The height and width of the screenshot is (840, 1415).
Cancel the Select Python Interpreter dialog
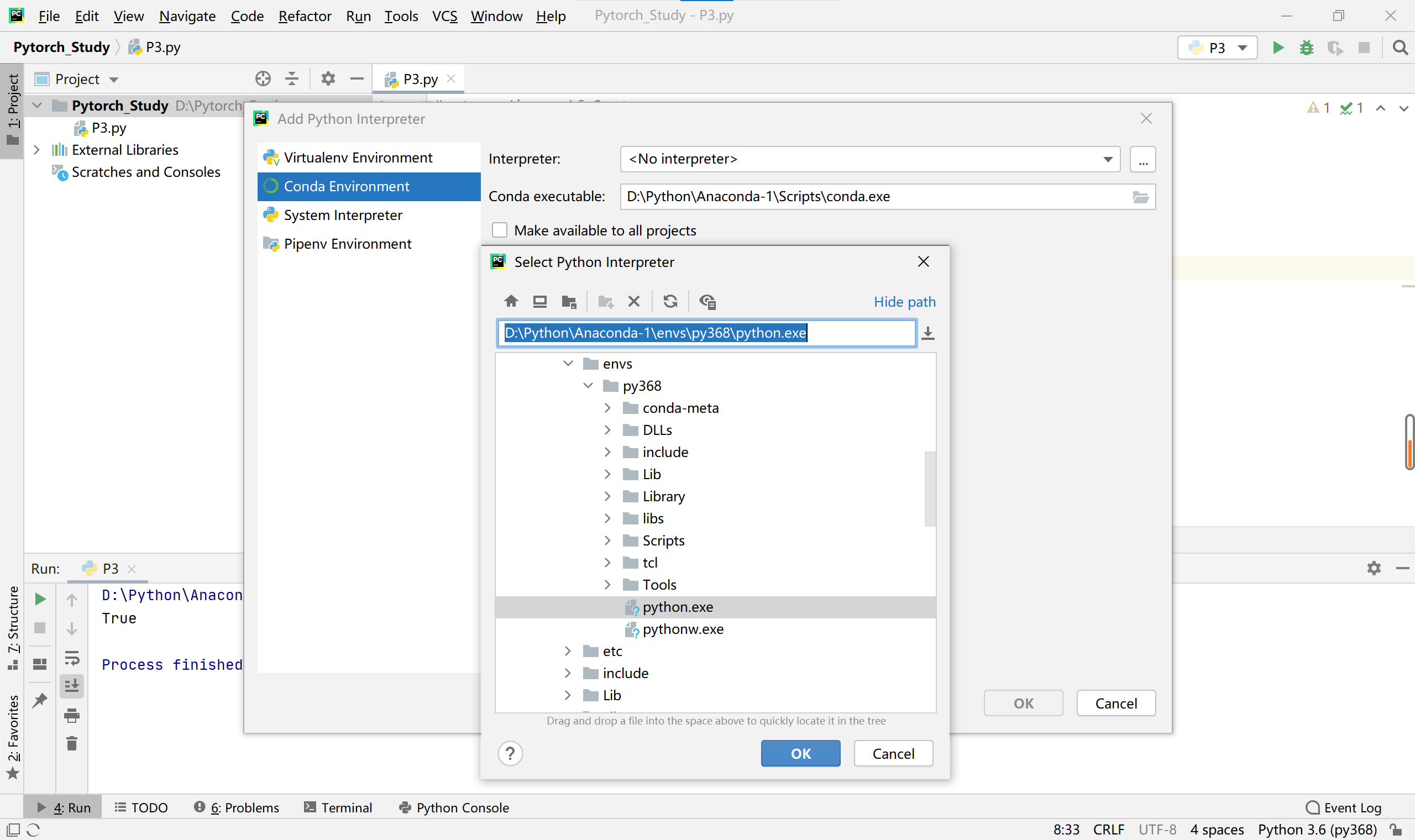(894, 754)
